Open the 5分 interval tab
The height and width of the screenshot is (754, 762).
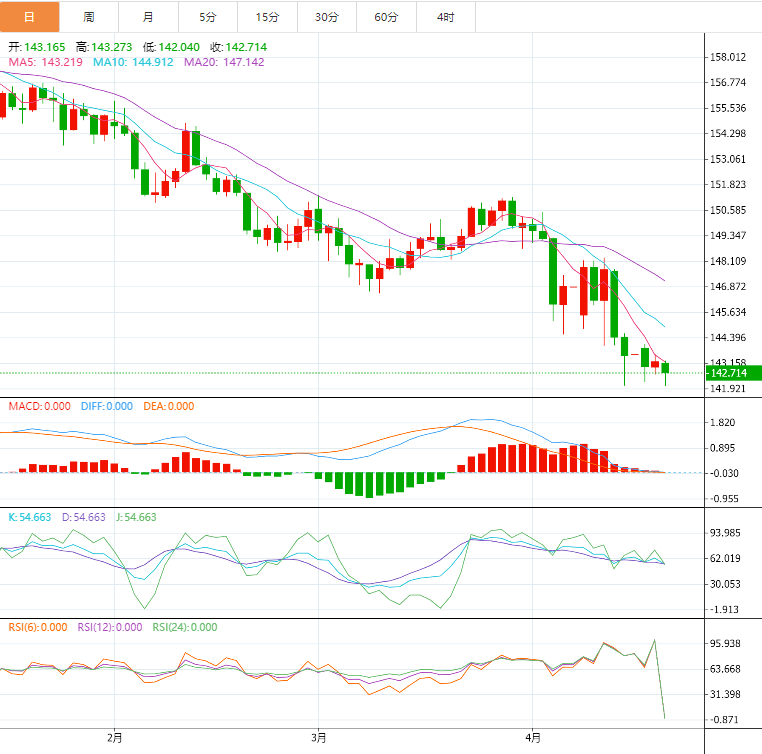tap(207, 17)
